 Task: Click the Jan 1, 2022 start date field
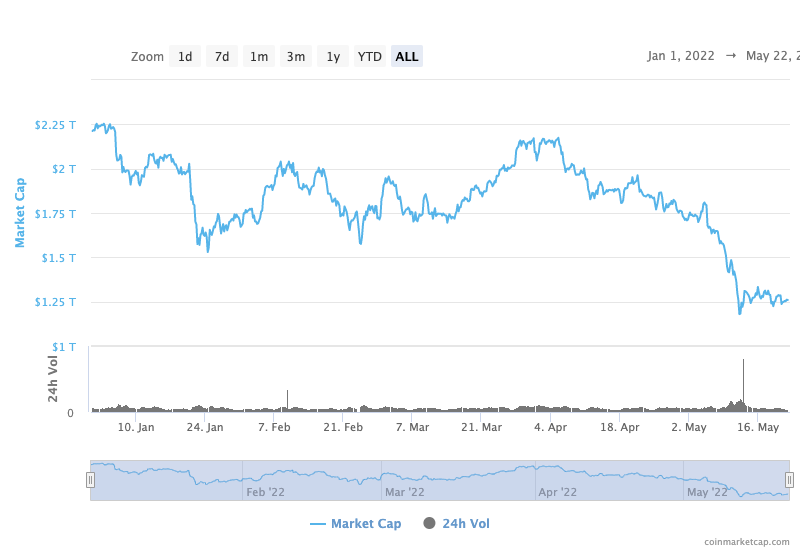(x=681, y=56)
